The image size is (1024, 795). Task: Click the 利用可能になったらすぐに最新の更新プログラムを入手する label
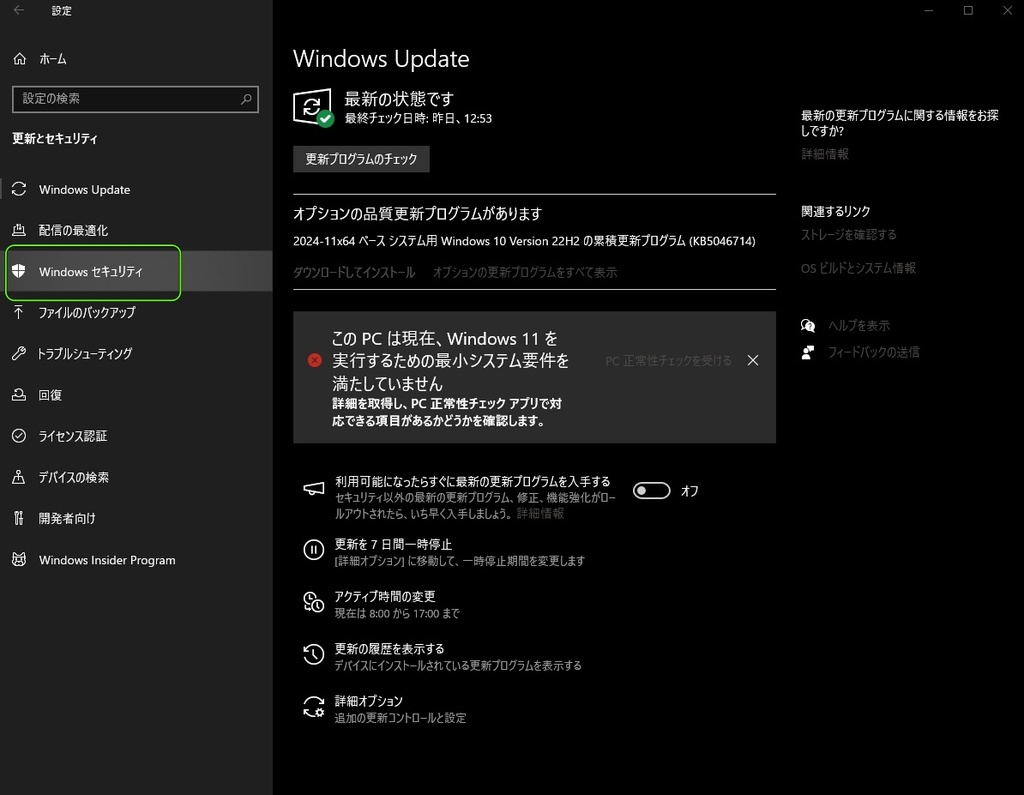click(x=473, y=481)
